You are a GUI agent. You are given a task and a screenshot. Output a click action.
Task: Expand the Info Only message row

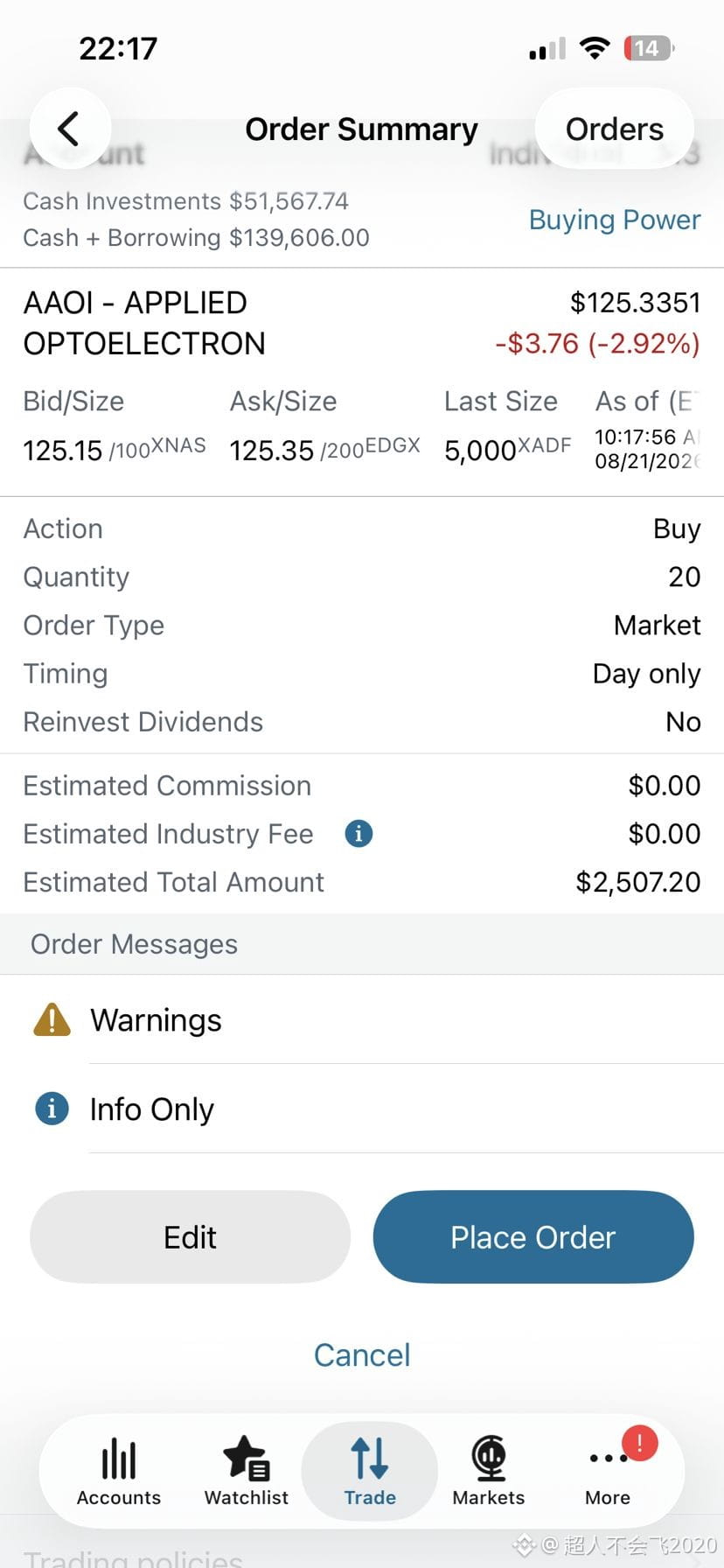pos(362,1109)
